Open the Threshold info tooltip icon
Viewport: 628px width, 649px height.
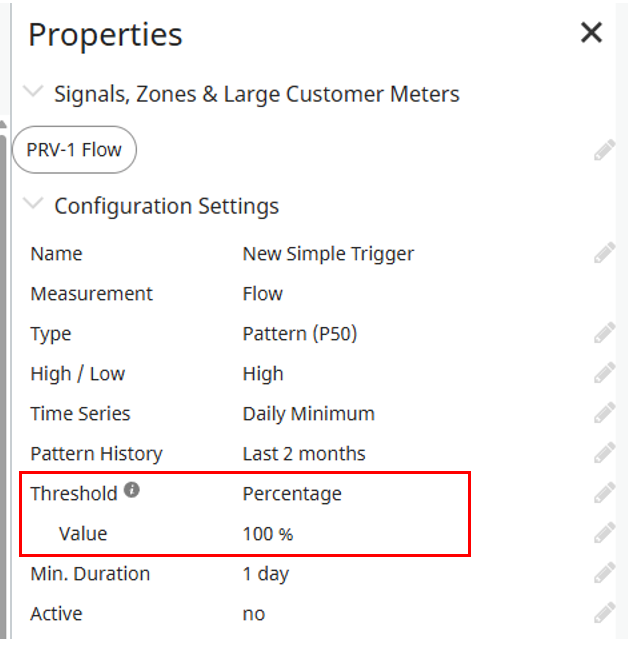tap(132, 490)
